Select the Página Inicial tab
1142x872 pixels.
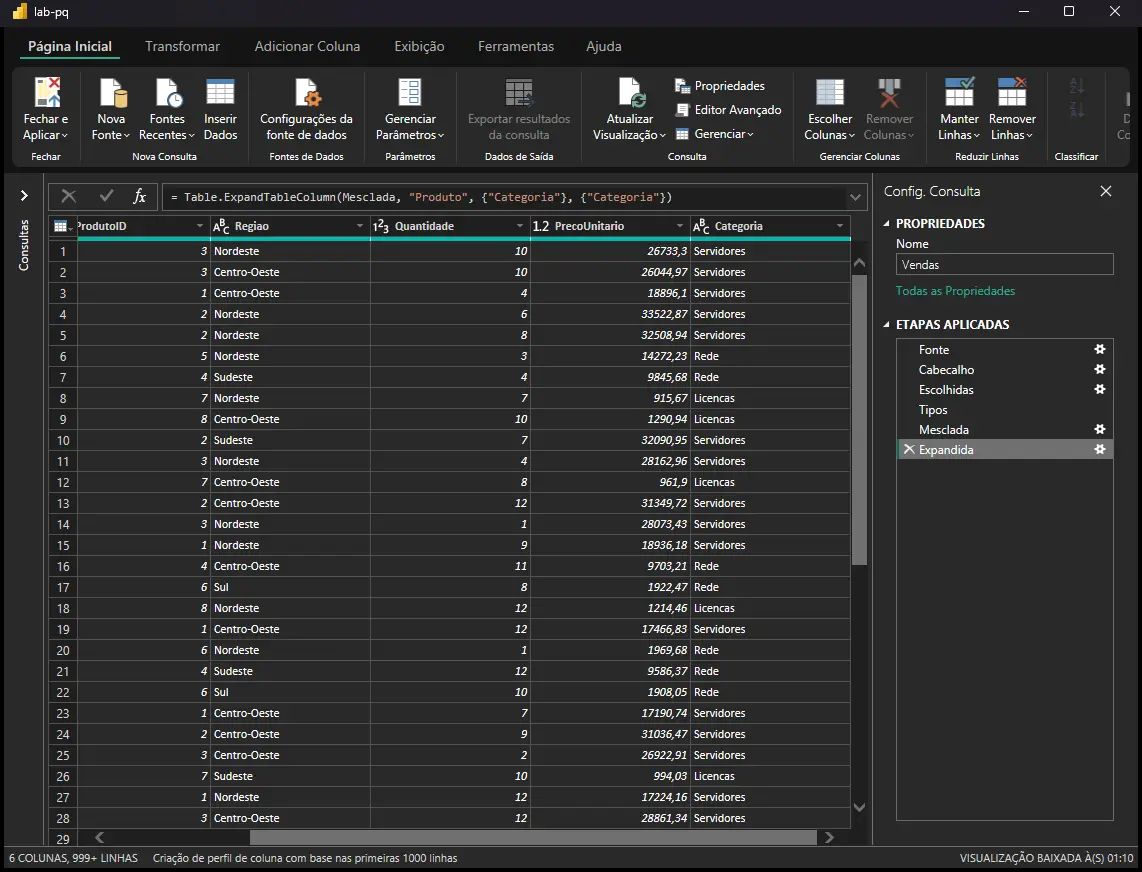coord(70,46)
